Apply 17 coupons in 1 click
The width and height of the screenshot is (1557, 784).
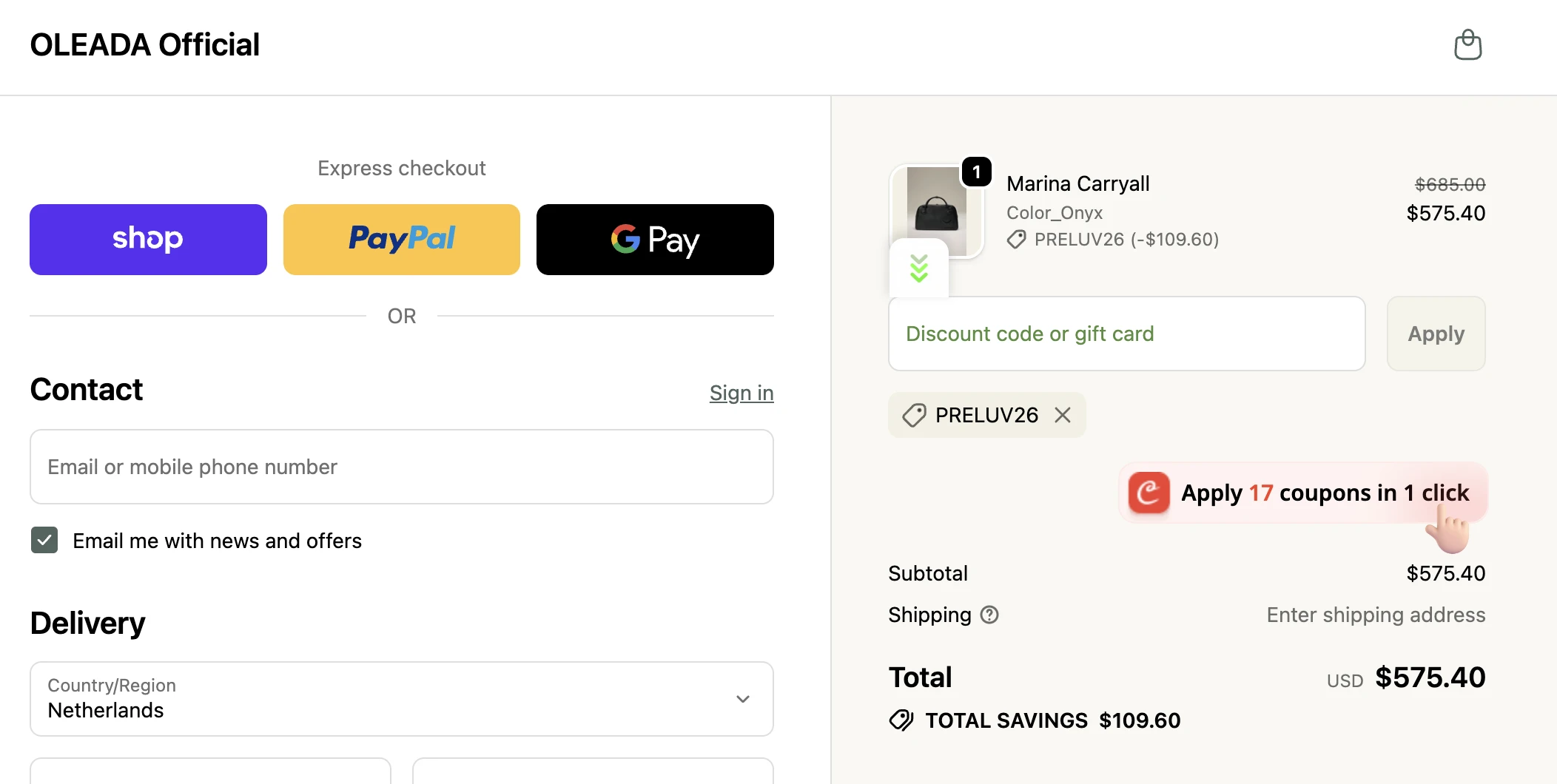click(x=1323, y=493)
